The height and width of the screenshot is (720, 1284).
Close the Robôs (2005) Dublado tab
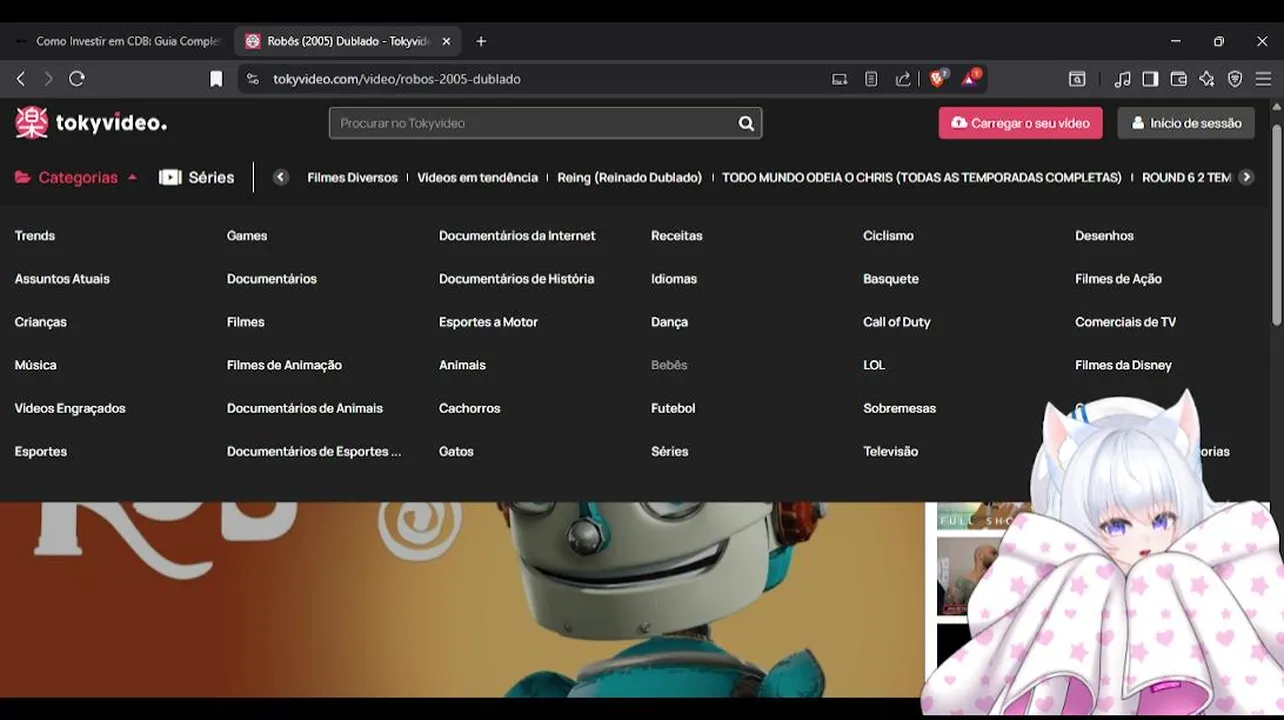click(446, 41)
